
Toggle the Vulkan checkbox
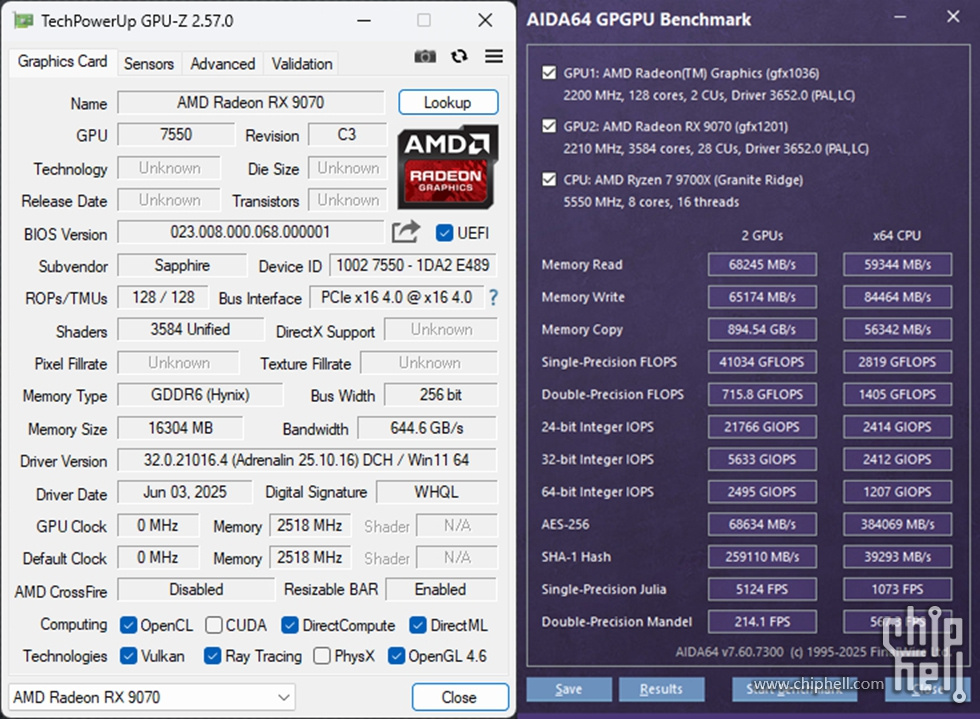129,656
